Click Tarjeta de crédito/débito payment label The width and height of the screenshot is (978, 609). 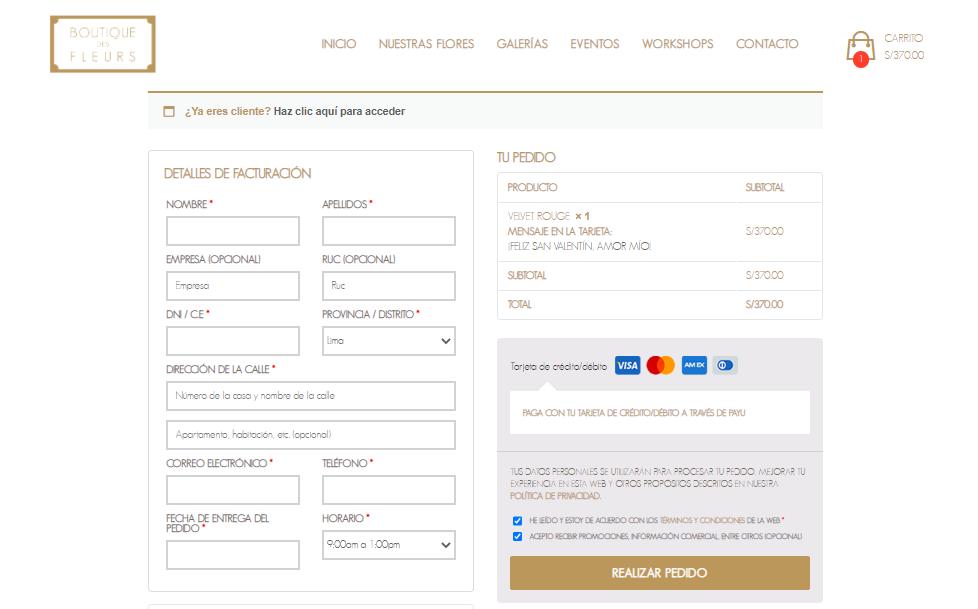point(558,367)
